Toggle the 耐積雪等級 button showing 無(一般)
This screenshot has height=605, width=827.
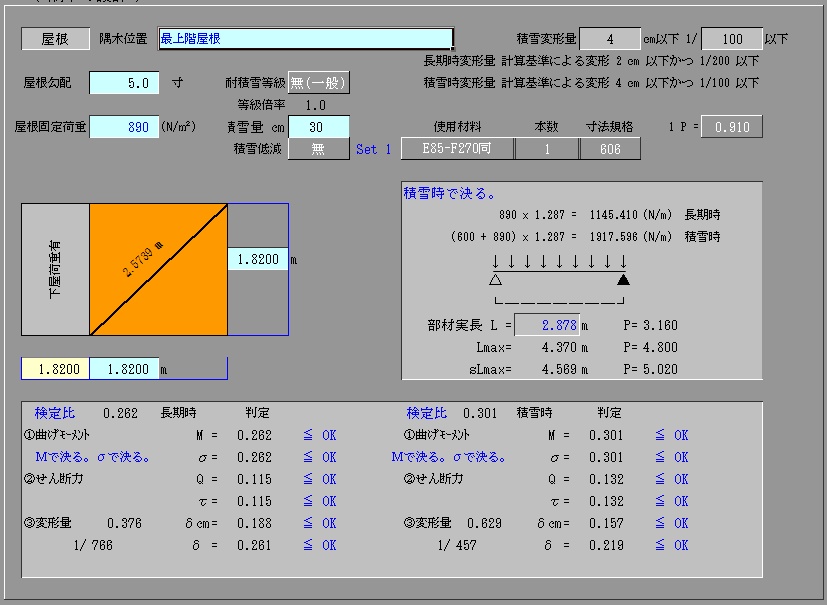(x=320, y=82)
